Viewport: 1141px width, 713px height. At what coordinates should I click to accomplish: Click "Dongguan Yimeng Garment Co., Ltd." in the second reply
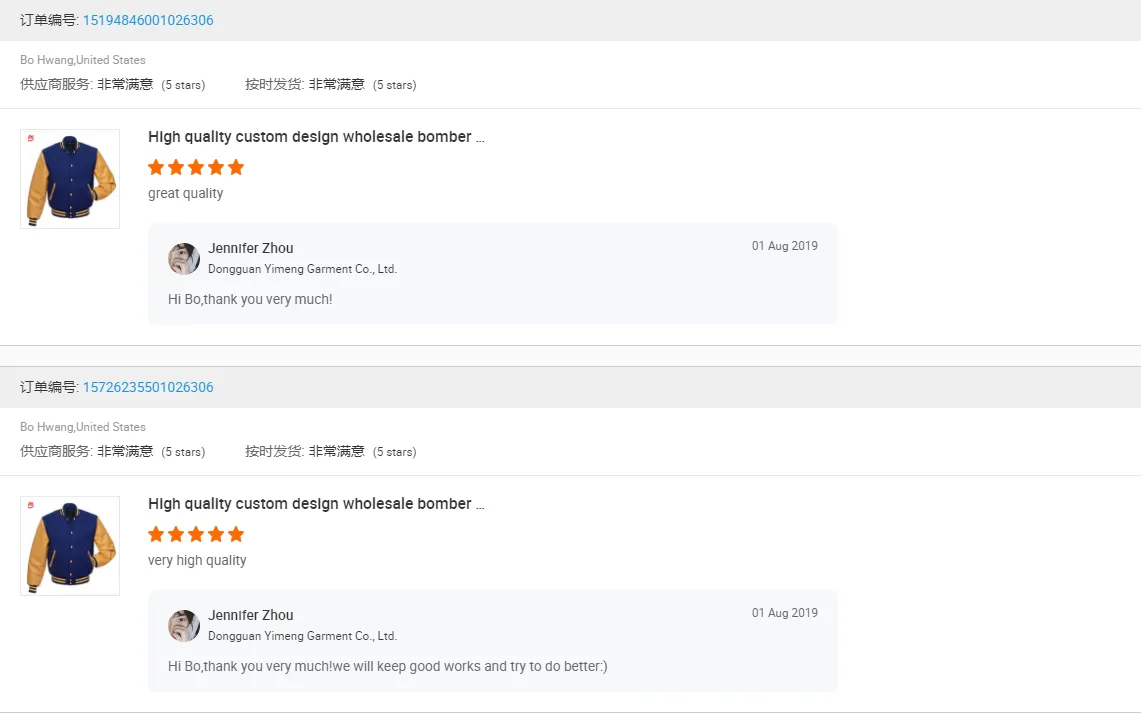(302, 635)
